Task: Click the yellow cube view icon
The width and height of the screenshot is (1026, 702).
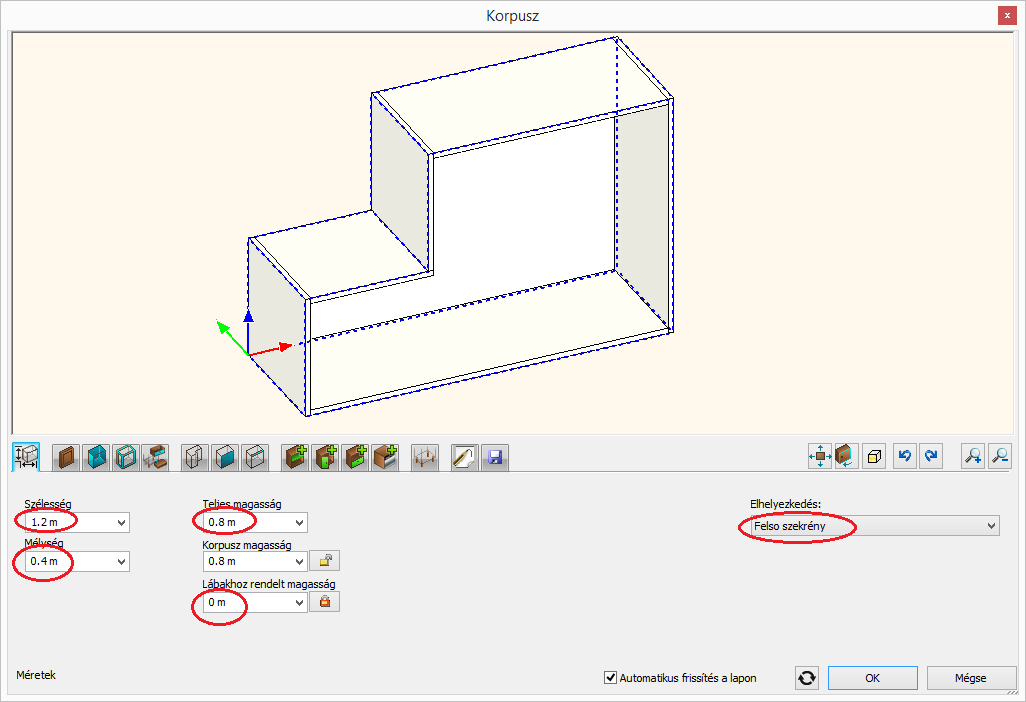Action: pos(874,456)
